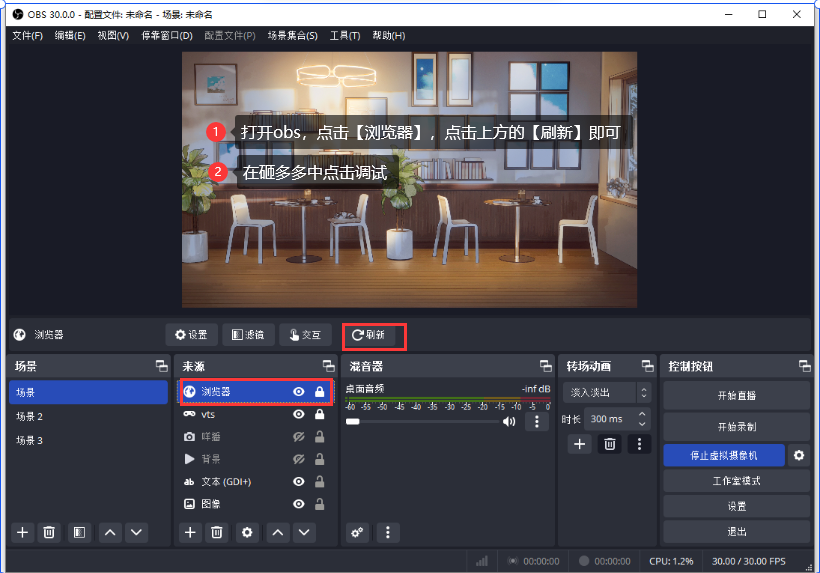This screenshot has width=820, height=573.
Task: Add a new source with plus icon
Action: (190, 533)
